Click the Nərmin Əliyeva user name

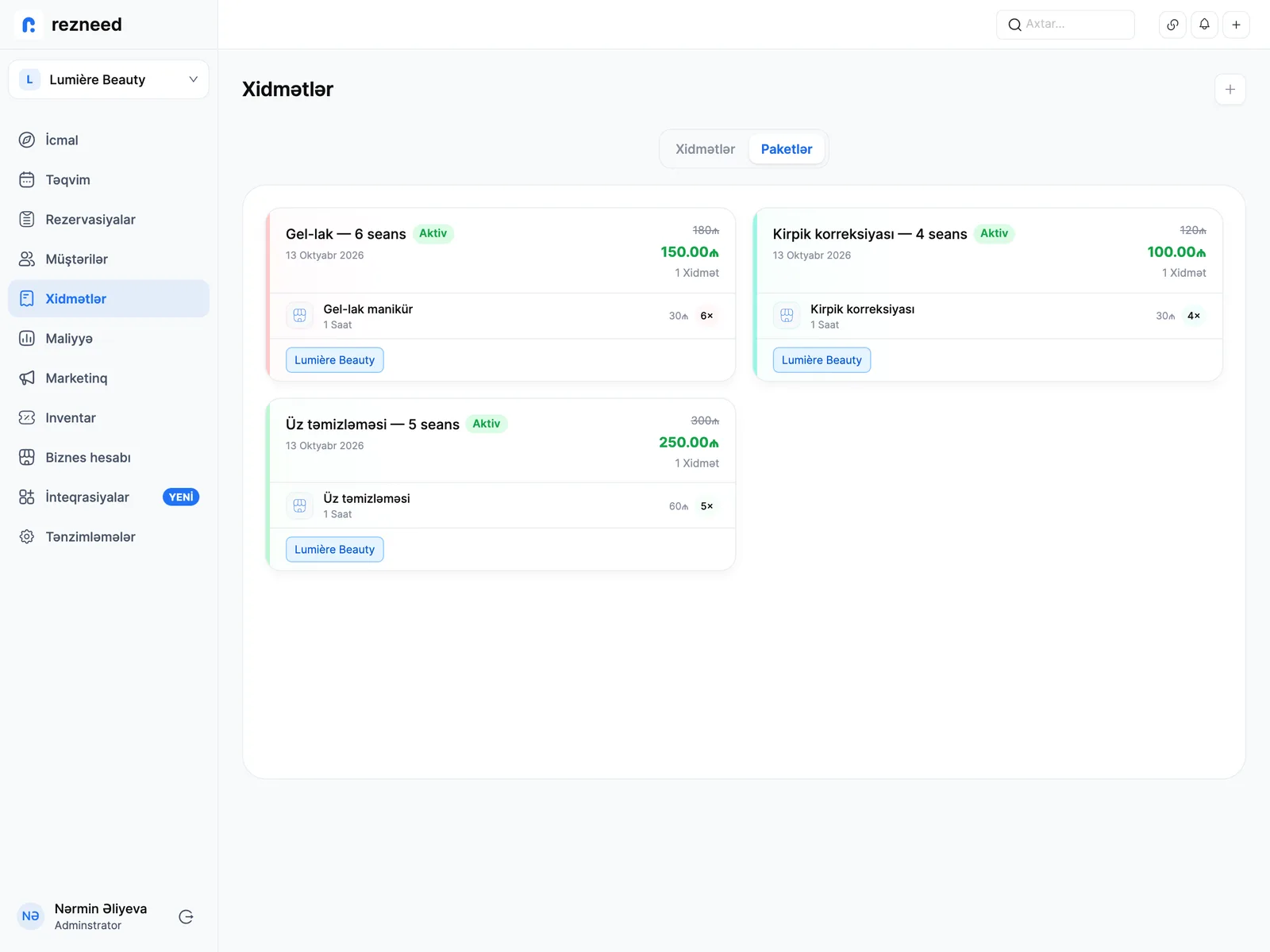click(x=101, y=909)
